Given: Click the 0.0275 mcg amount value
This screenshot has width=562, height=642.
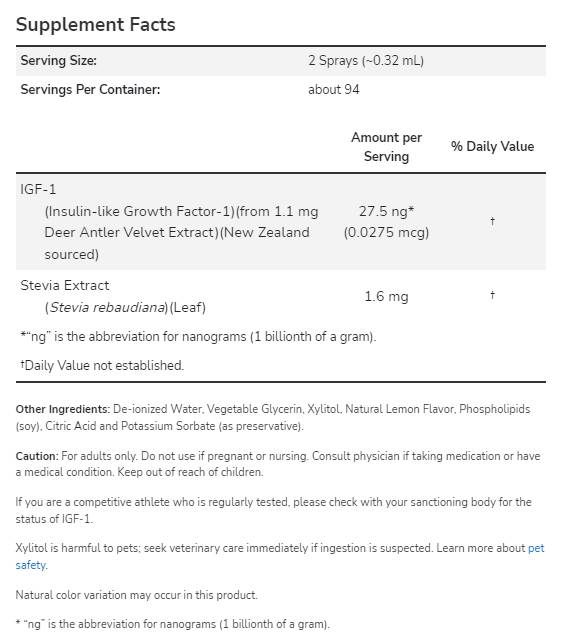Looking at the screenshot, I should pos(386,233).
